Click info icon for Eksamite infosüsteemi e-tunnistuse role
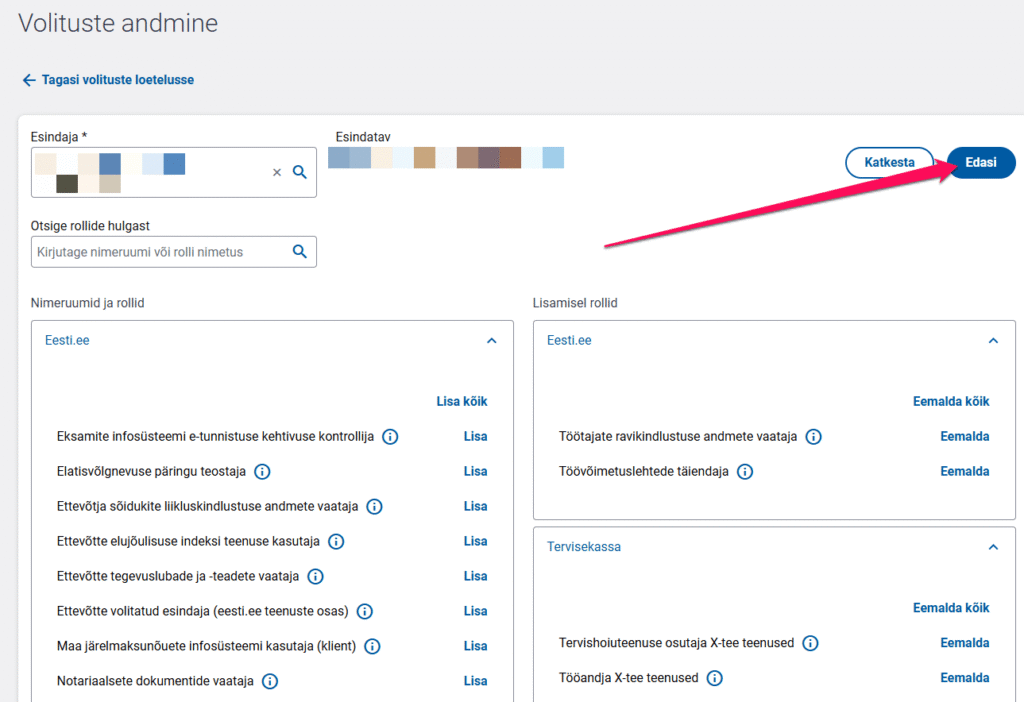 pyautogui.click(x=390, y=437)
